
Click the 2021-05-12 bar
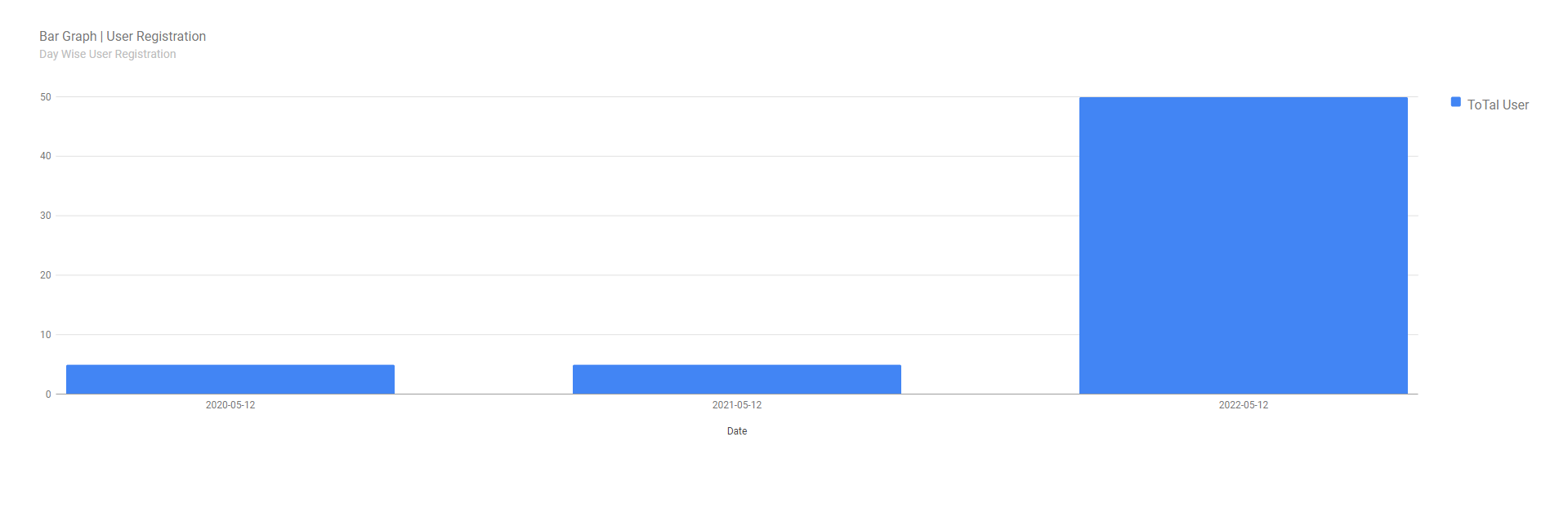(x=737, y=379)
